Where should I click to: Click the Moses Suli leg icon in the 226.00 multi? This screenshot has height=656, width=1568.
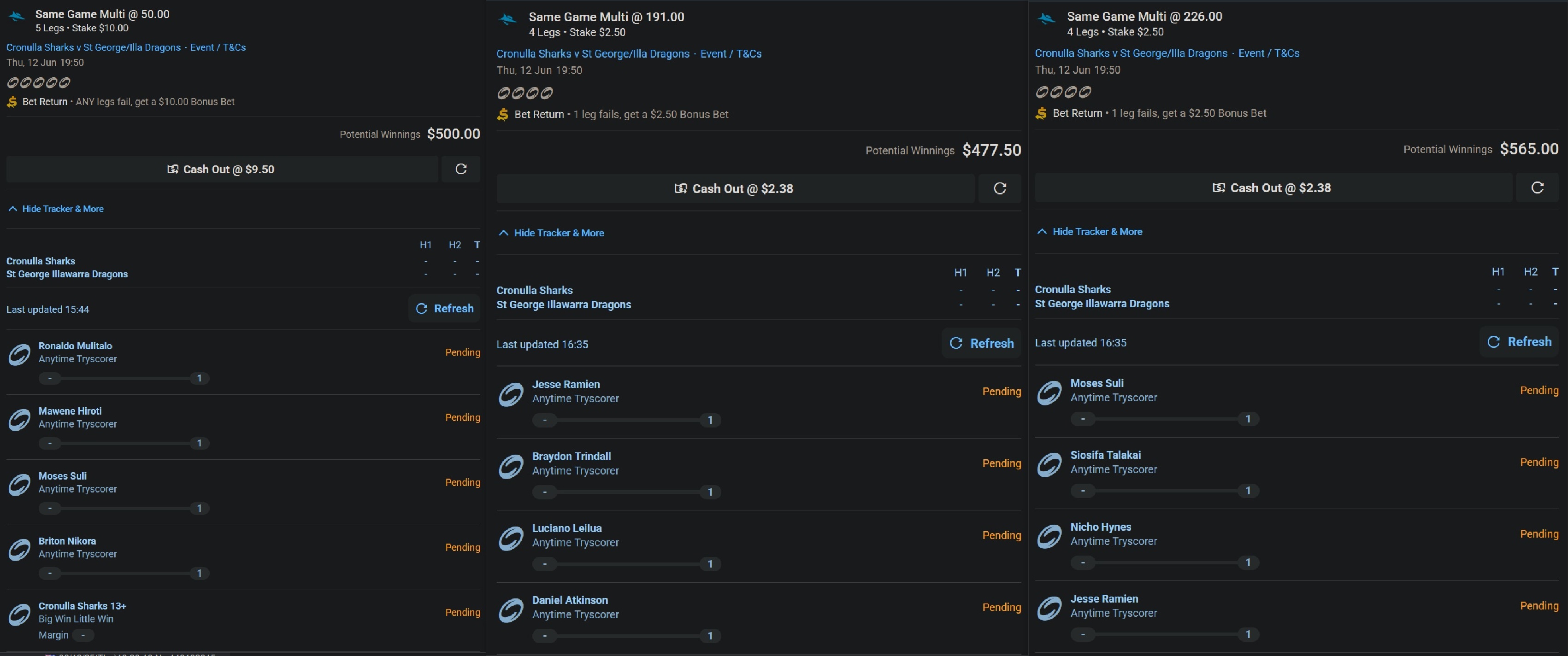coord(1049,393)
